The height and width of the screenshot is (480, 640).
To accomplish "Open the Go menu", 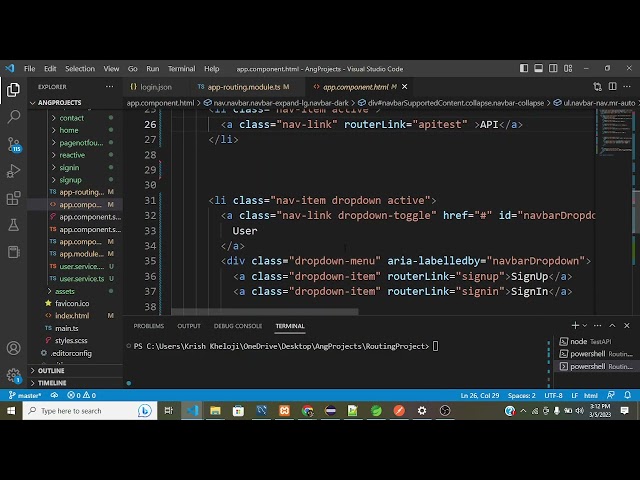I will [133, 69].
